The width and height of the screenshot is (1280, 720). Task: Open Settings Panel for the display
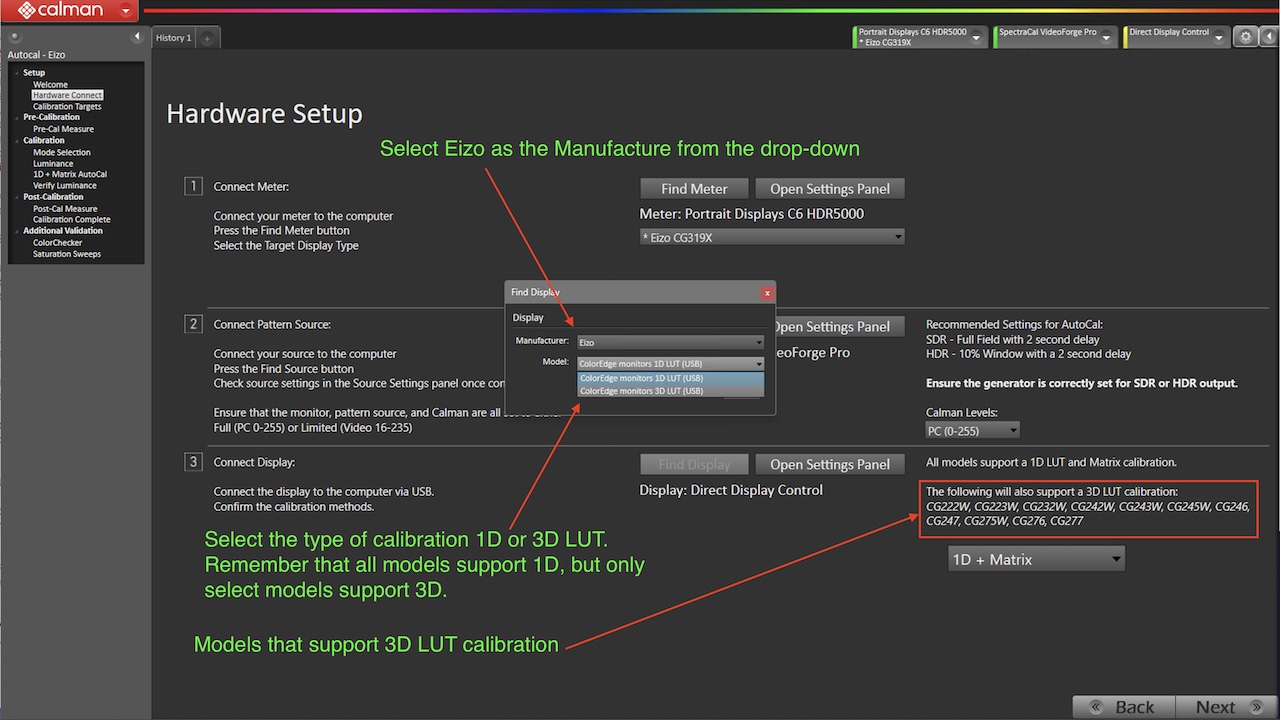830,464
